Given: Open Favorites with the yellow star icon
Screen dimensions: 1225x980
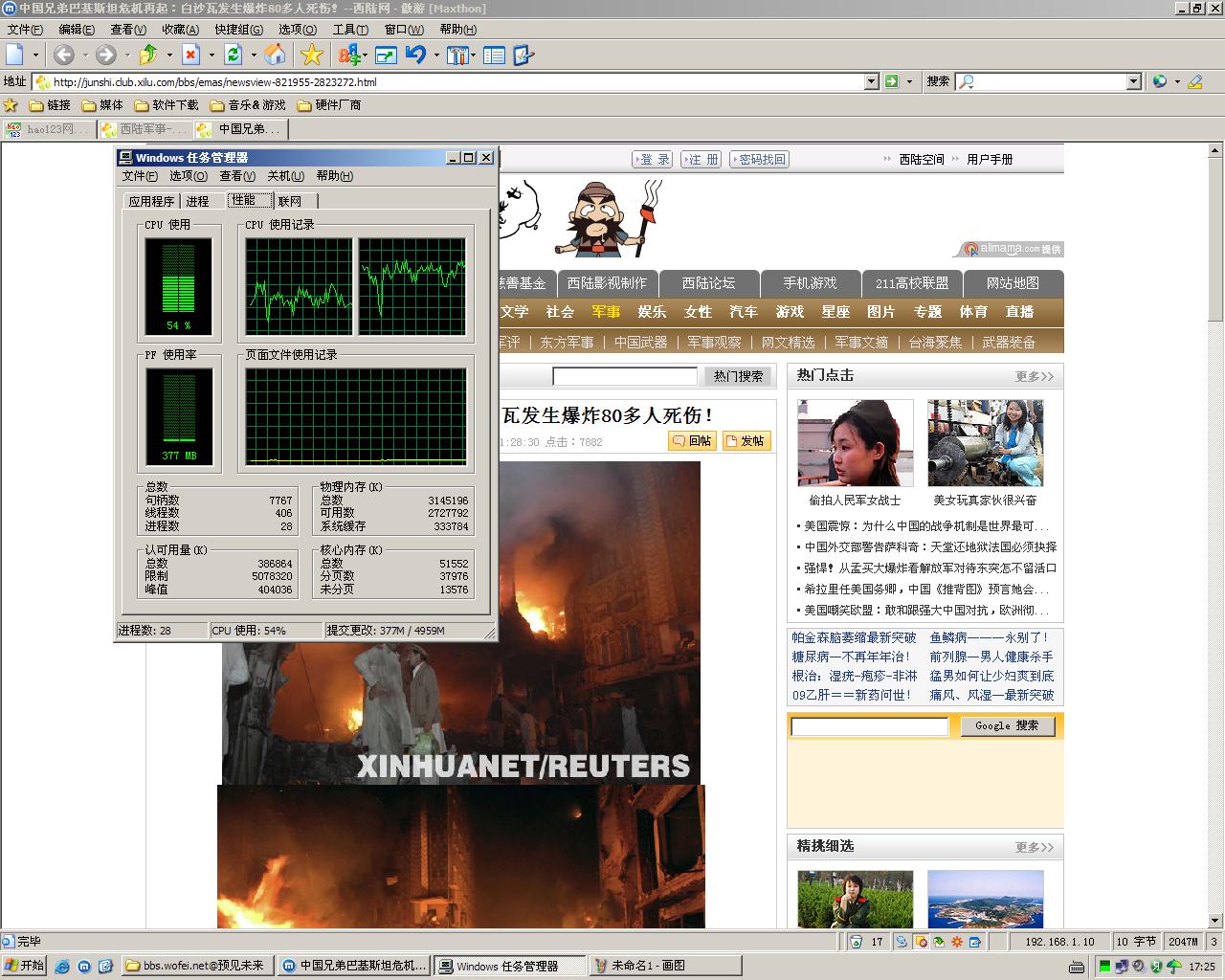Looking at the screenshot, I should tap(312, 56).
